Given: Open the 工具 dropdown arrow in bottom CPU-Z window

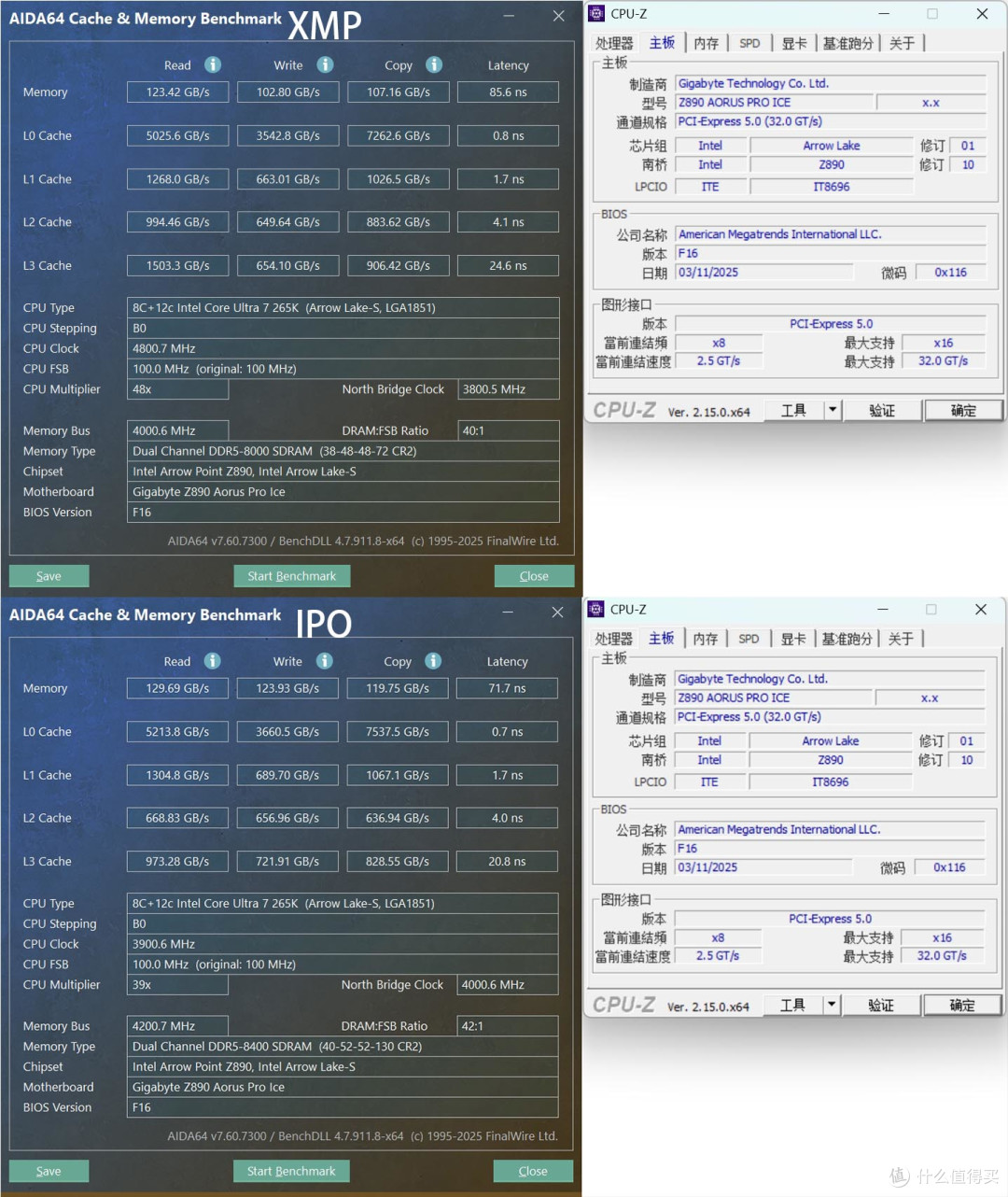Looking at the screenshot, I should [x=832, y=1005].
